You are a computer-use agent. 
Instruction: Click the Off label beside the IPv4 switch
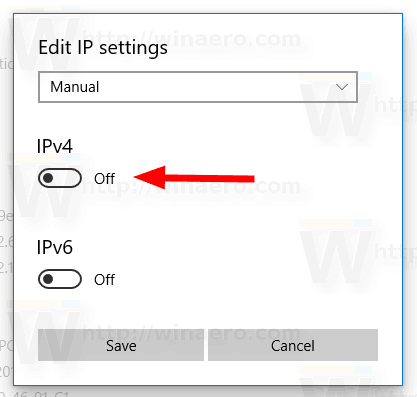click(104, 179)
